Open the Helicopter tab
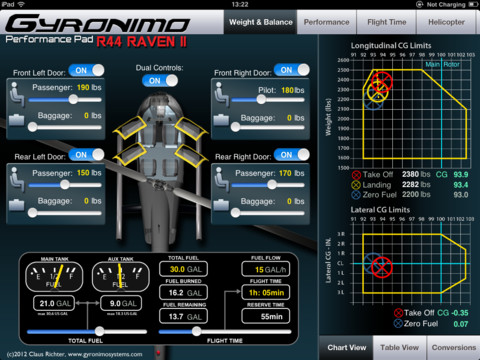The height and width of the screenshot is (360, 480). [x=446, y=22]
